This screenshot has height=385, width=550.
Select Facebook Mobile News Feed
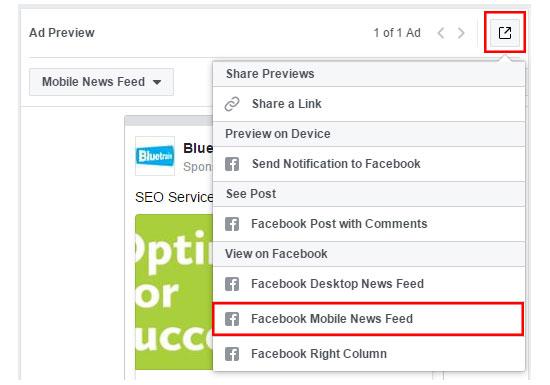tap(369, 319)
